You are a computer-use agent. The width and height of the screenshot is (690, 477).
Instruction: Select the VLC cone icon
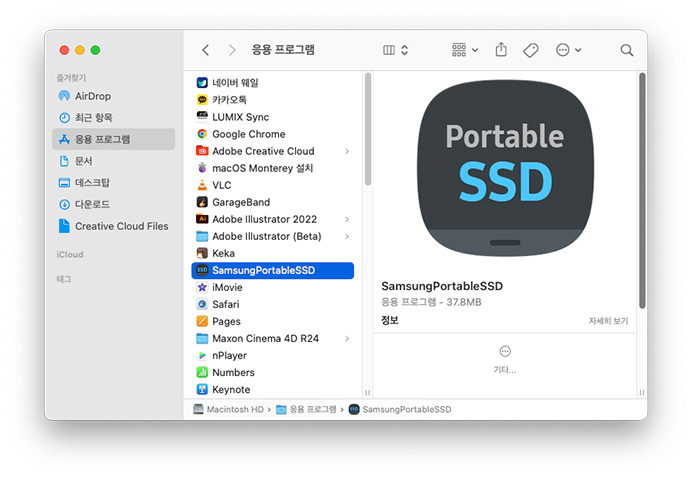click(x=202, y=185)
